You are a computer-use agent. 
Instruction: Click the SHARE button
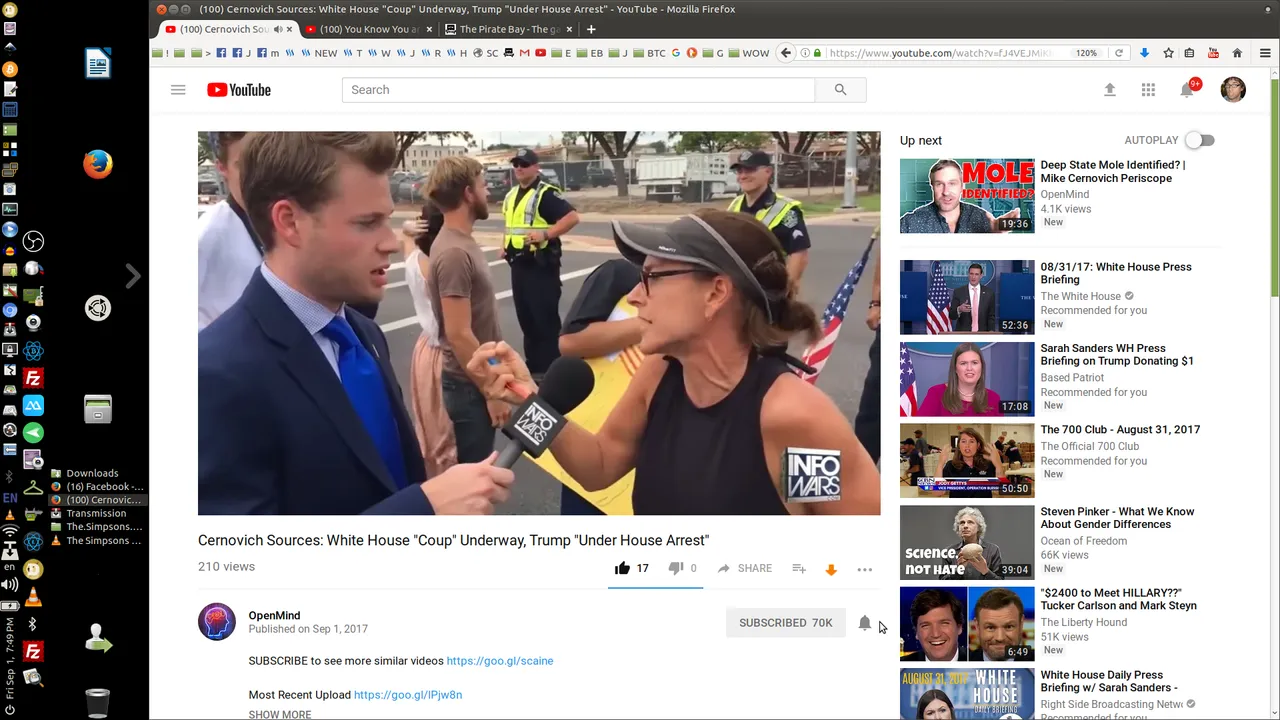click(x=745, y=568)
